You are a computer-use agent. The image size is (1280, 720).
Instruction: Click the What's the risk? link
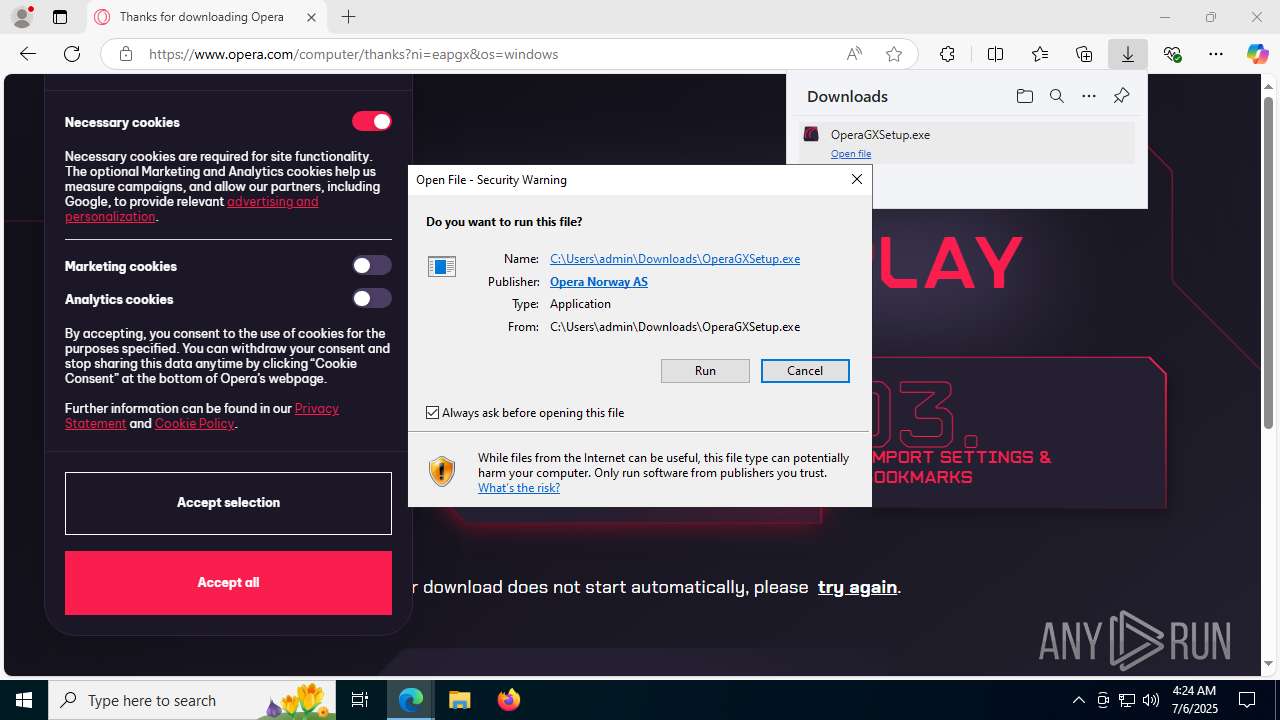(x=519, y=488)
